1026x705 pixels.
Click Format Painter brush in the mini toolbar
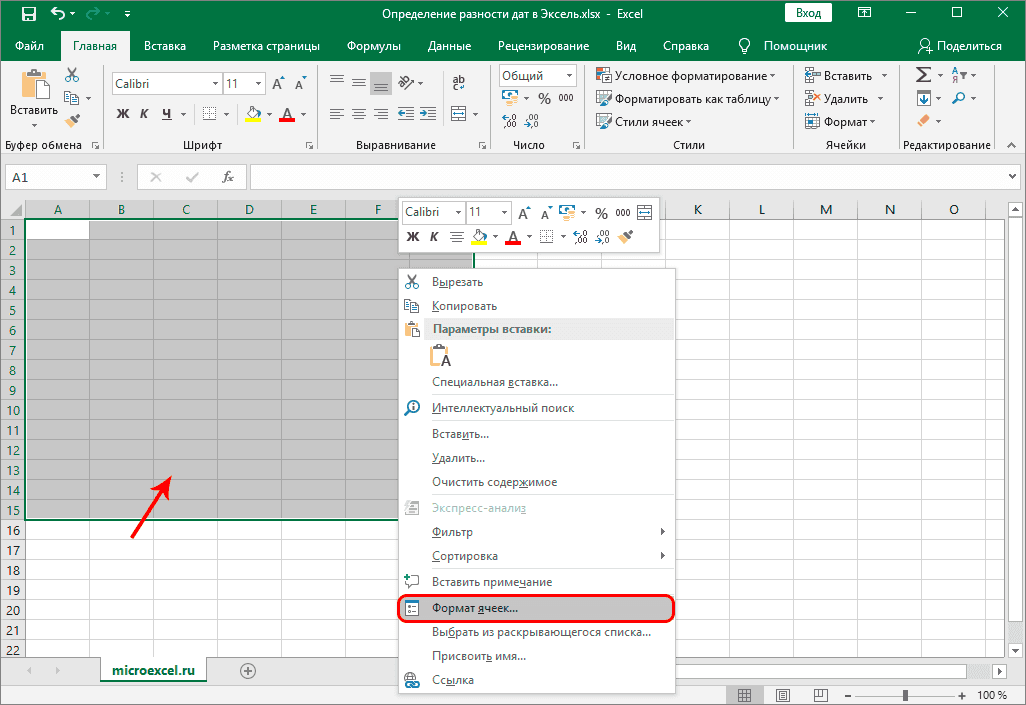pyautogui.click(x=626, y=237)
